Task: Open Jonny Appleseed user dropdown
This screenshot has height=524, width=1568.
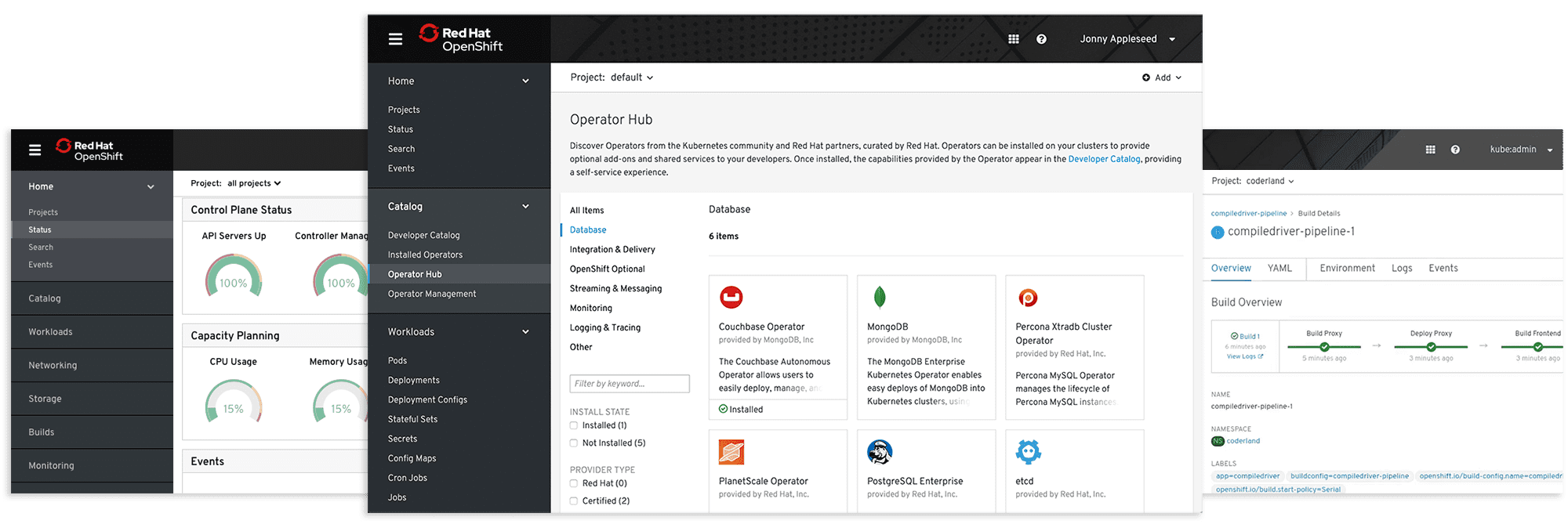Action: pos(1127,39)
